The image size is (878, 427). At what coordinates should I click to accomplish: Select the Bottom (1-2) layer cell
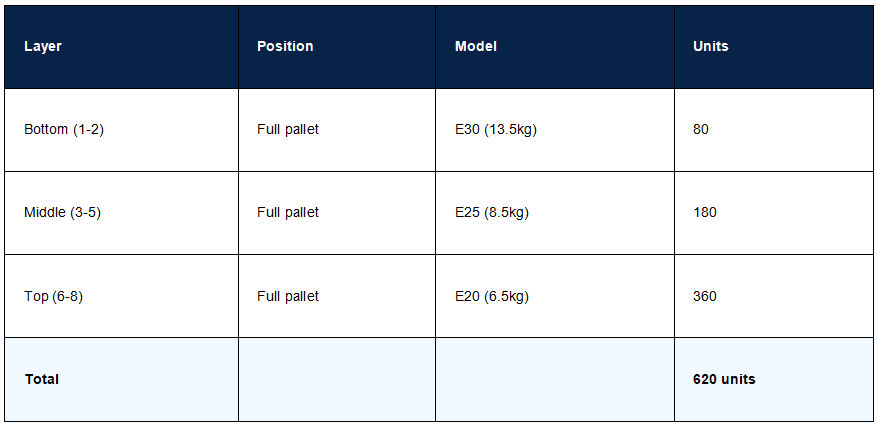[122, 130]
